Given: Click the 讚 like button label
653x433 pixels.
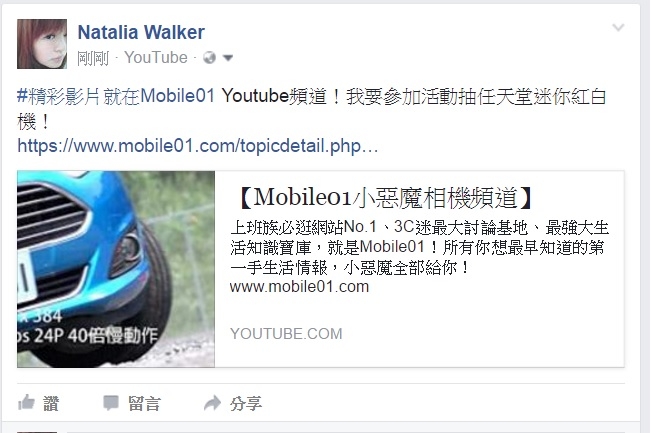Looking at the screenshot, I should (51, 403).
